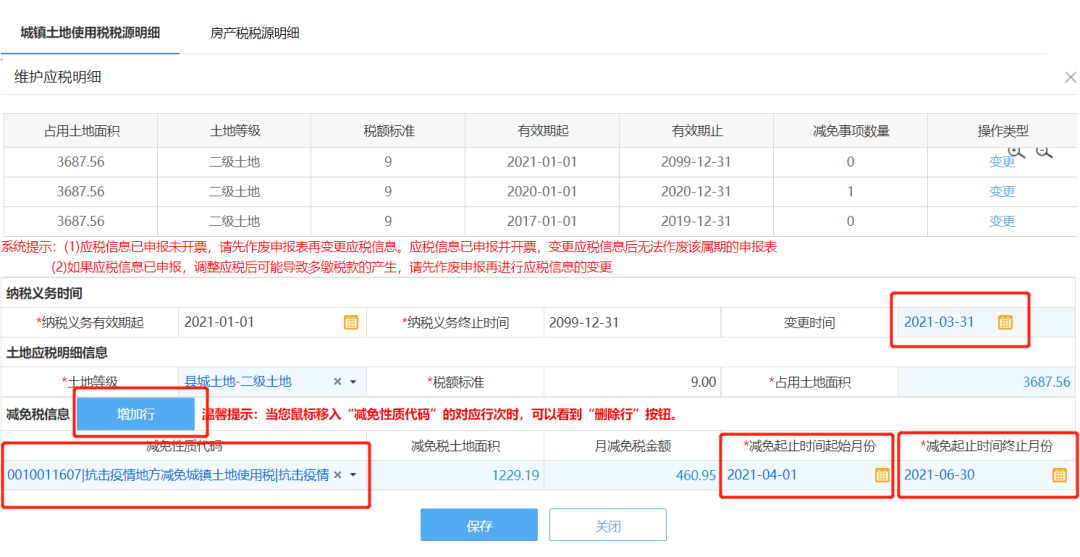Click 有效期止 cell 2019-12-31
The height and width of the screenshot is (557, 1080).
coord(696,222)
